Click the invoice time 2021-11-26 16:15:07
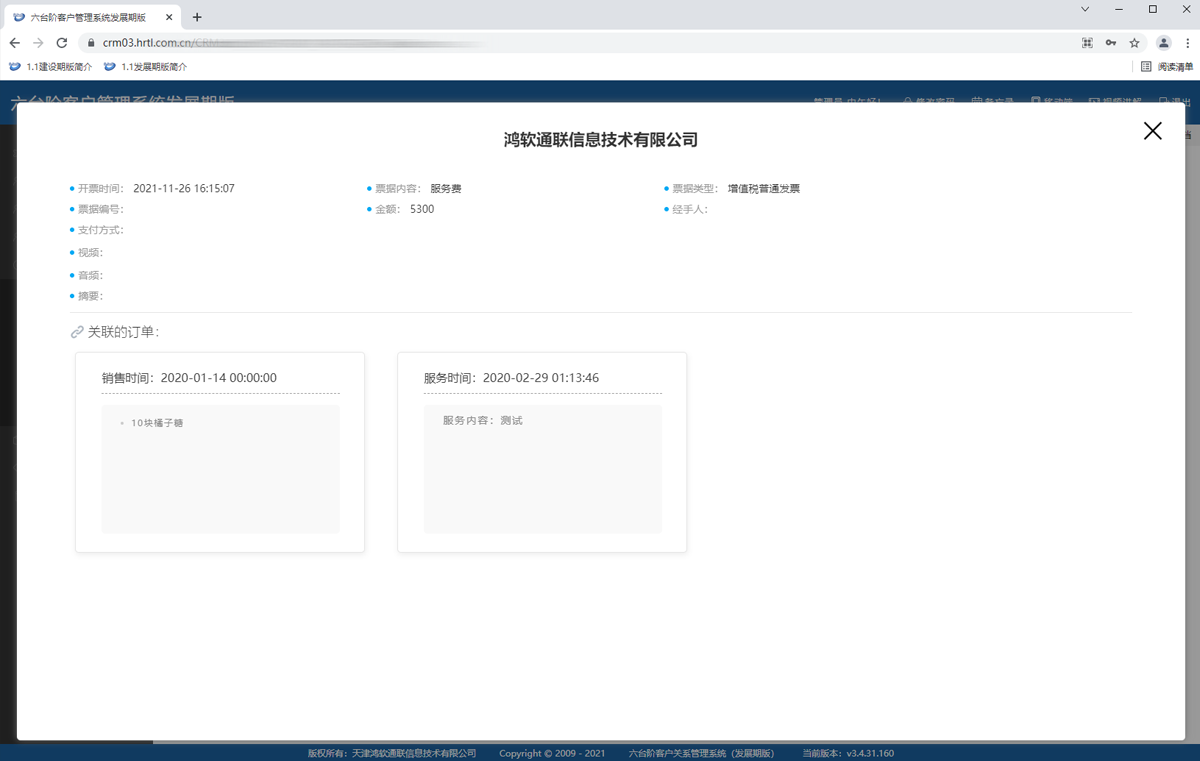Screen dimensions: 1200x761 click(x=184, y=189)
